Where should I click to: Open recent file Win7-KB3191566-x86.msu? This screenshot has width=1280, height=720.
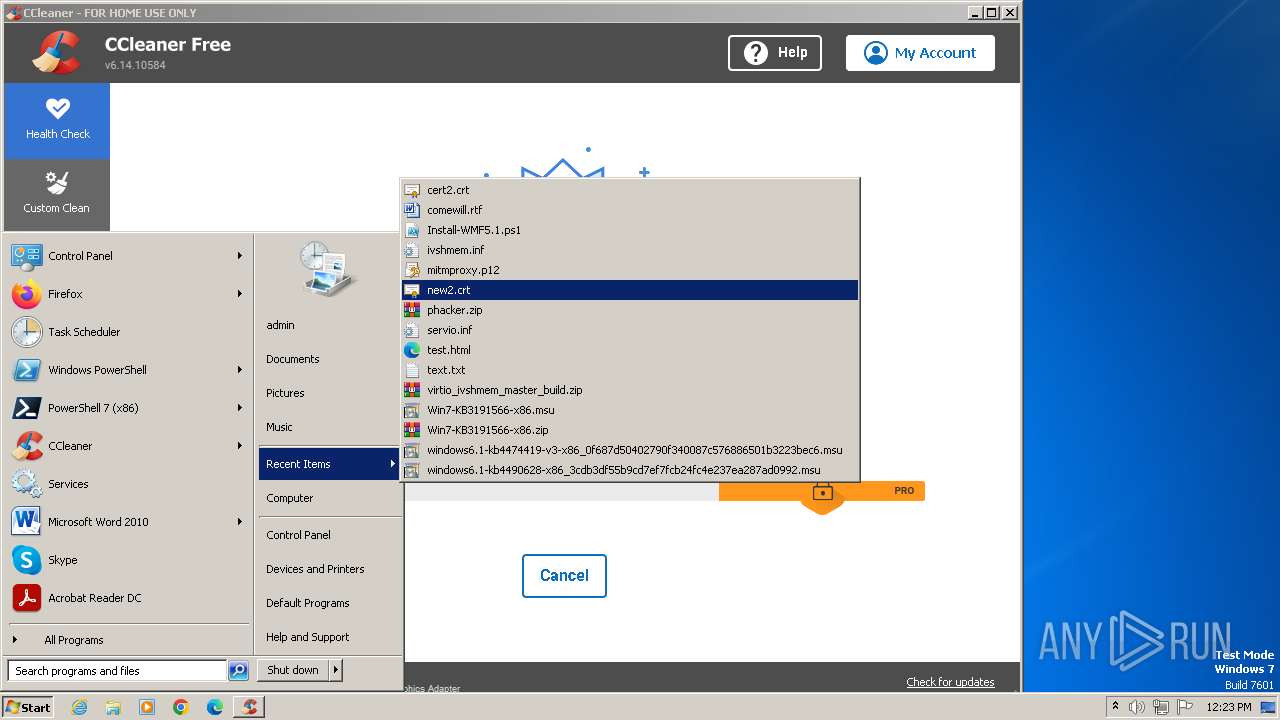pyautogui.click(x=630, y=410)
